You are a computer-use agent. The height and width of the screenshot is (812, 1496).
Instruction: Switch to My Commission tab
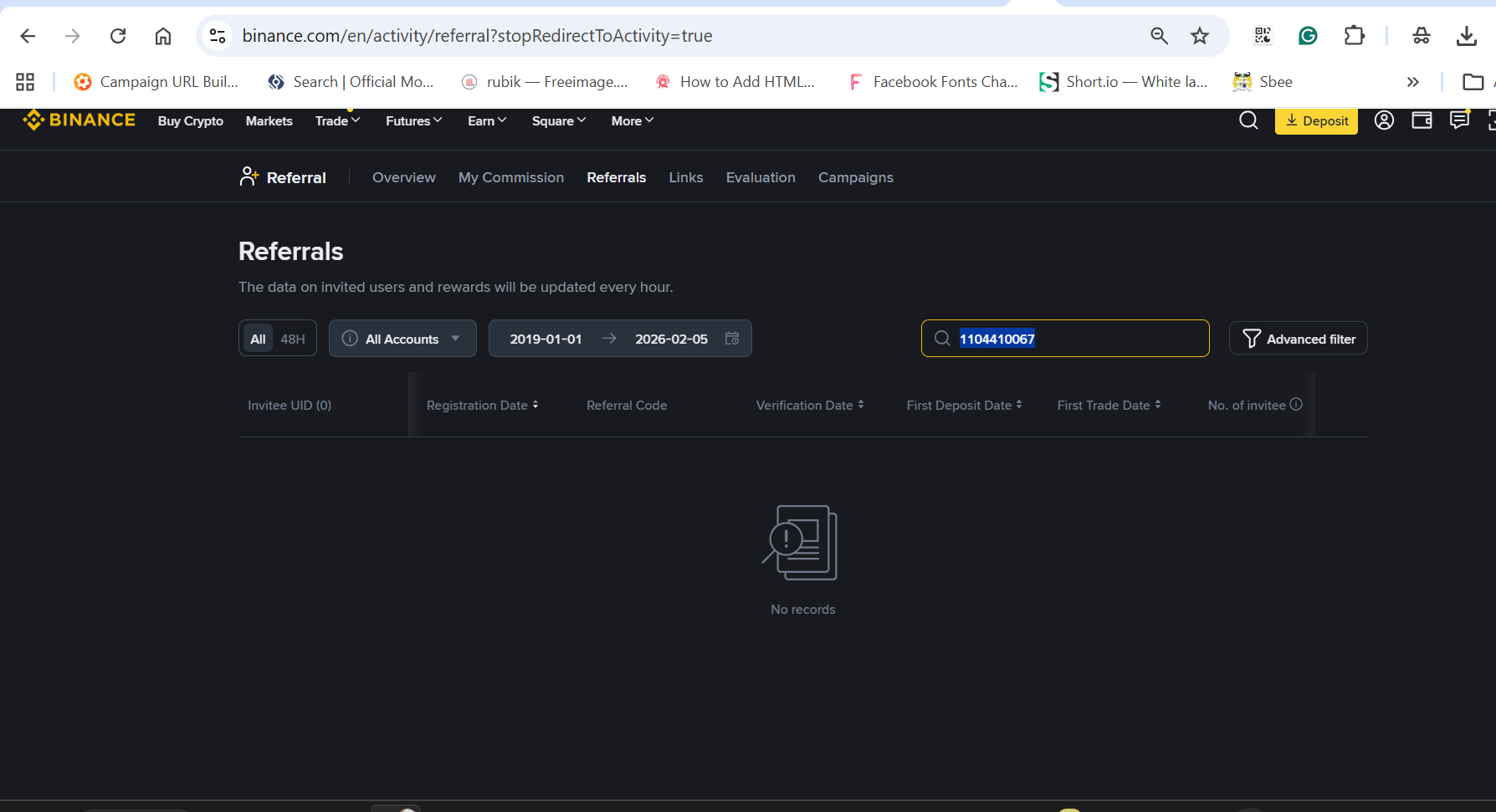click(x=511, y=177)
